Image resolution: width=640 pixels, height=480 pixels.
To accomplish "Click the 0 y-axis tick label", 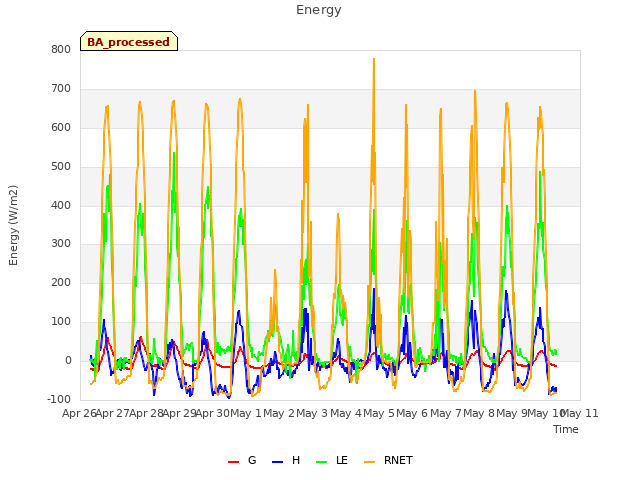I will 68,360.
